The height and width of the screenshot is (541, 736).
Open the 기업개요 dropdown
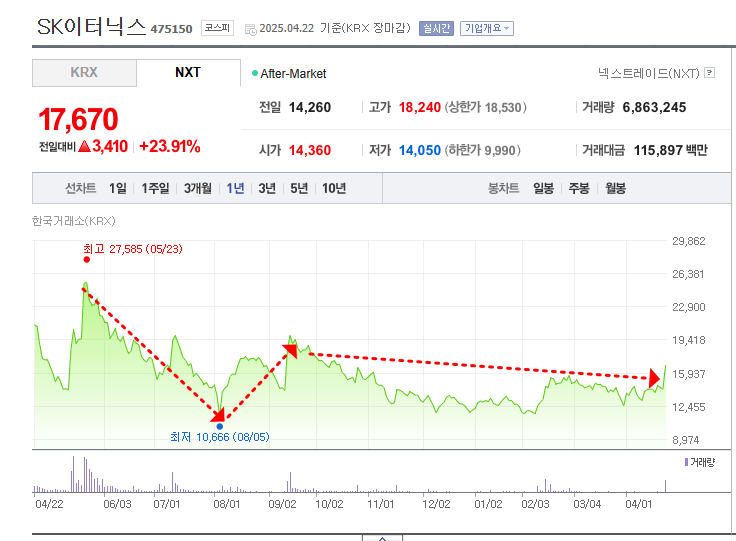click(x=487, y=29)
